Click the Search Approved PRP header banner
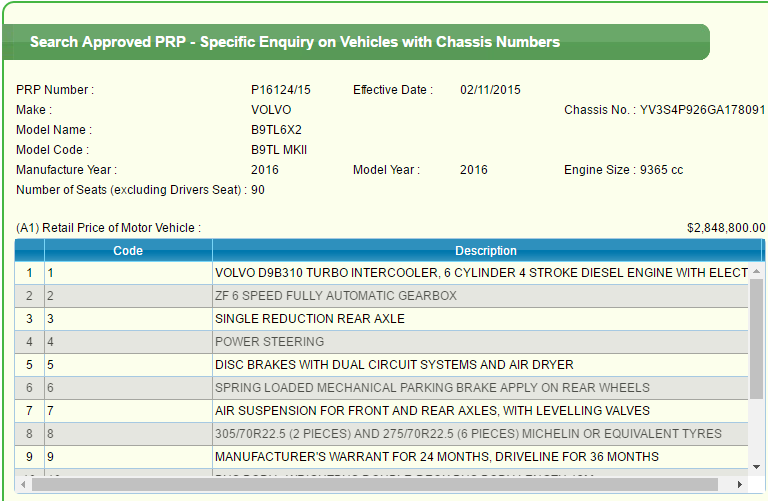Screen dimensions: 773x501 coord(295,42)
